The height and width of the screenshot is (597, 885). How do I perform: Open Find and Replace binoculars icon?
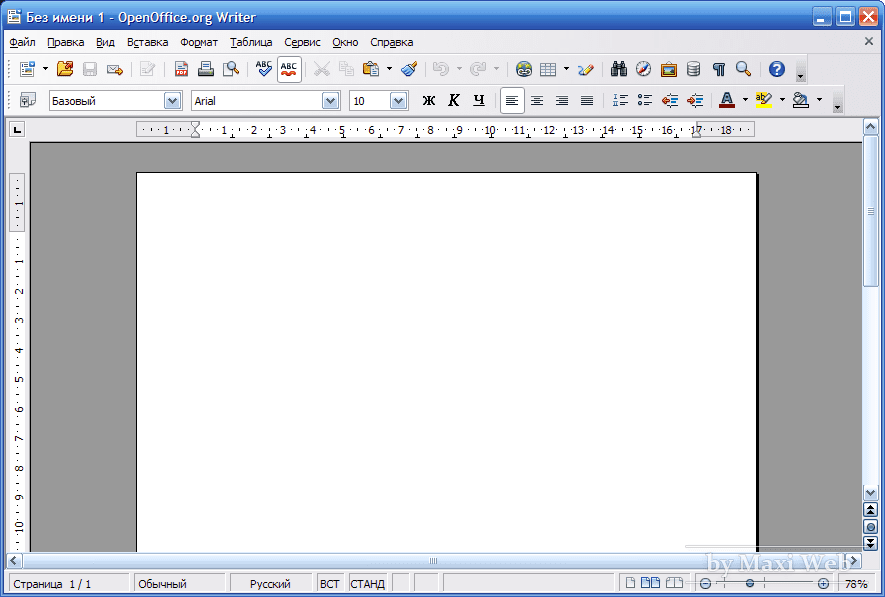[x=619, y=69]
